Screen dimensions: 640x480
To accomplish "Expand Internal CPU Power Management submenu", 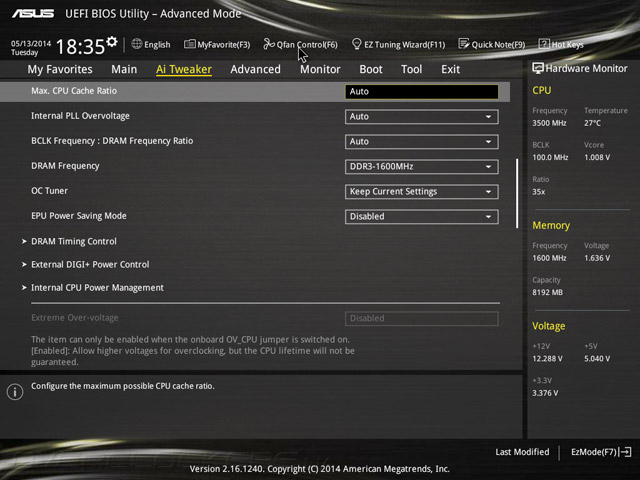I will pyautogui.click(x=93, y=288).
